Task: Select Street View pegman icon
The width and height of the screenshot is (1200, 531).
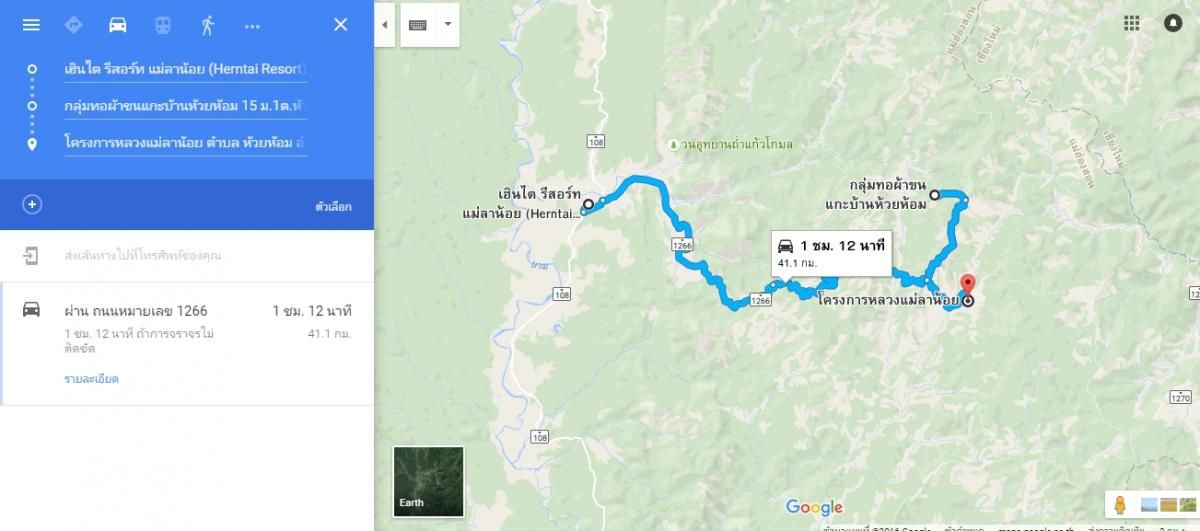Action: coord(1119,503)
